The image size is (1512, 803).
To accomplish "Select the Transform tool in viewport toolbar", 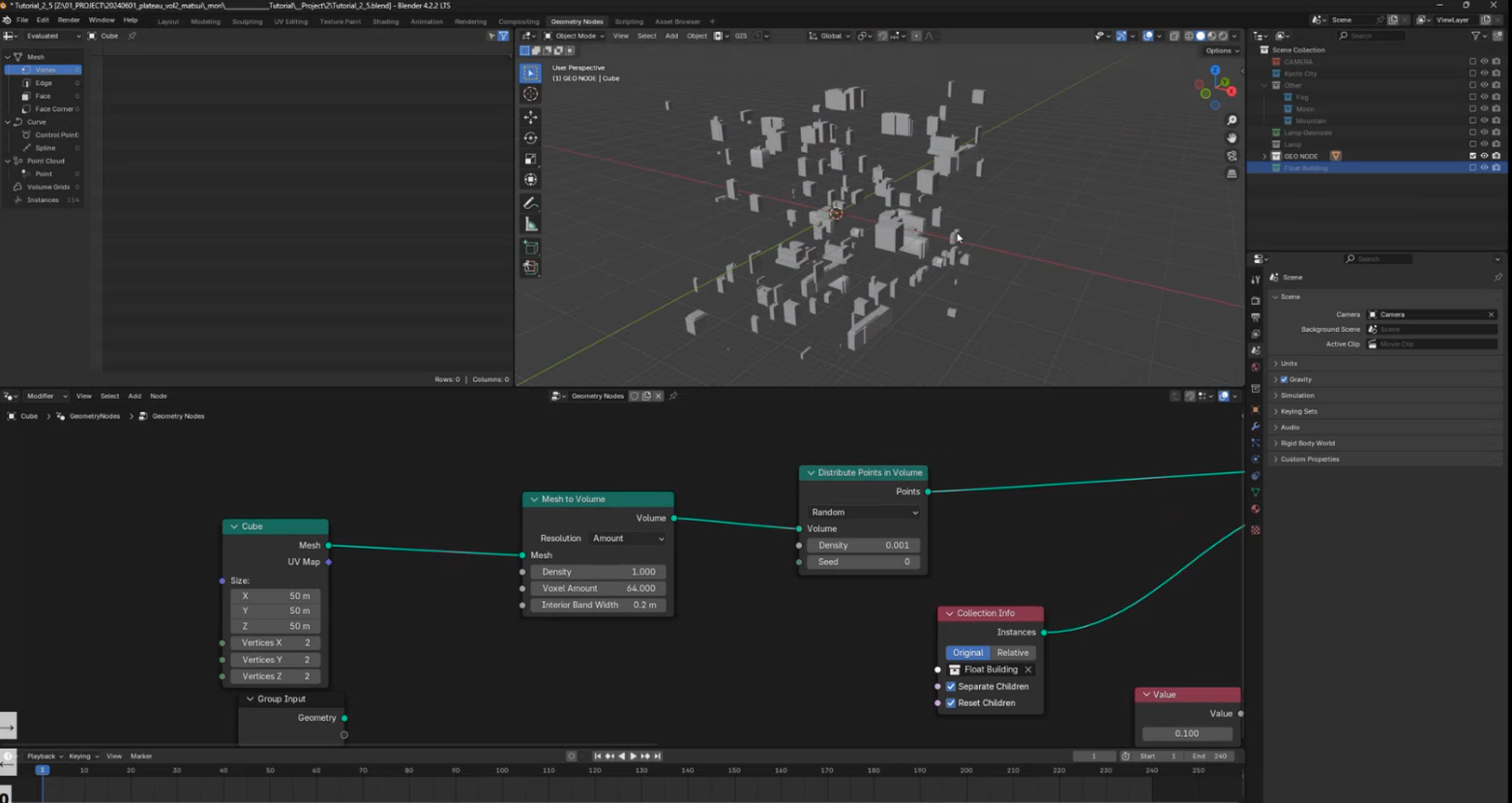I will (530, 180).
